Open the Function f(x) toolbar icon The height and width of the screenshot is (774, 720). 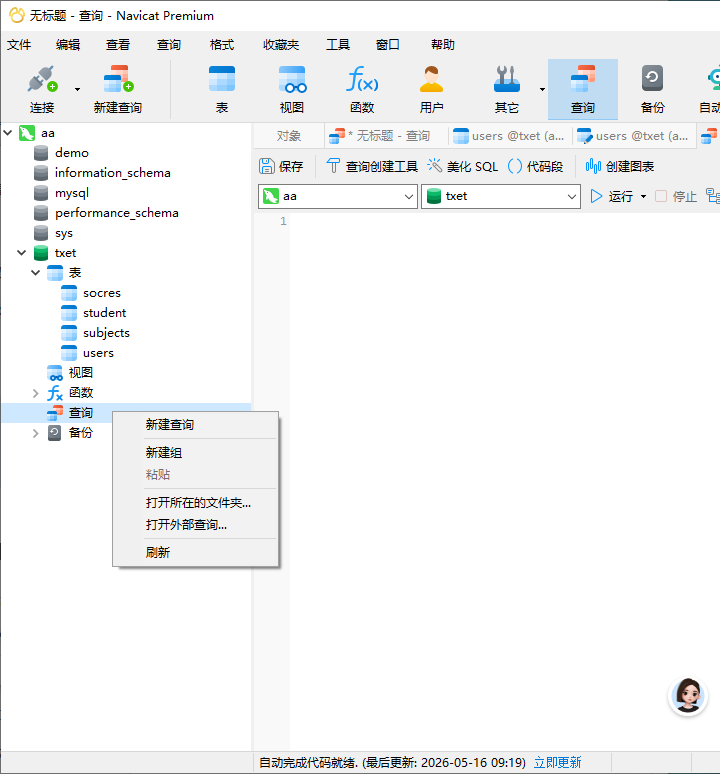point(362,79)
